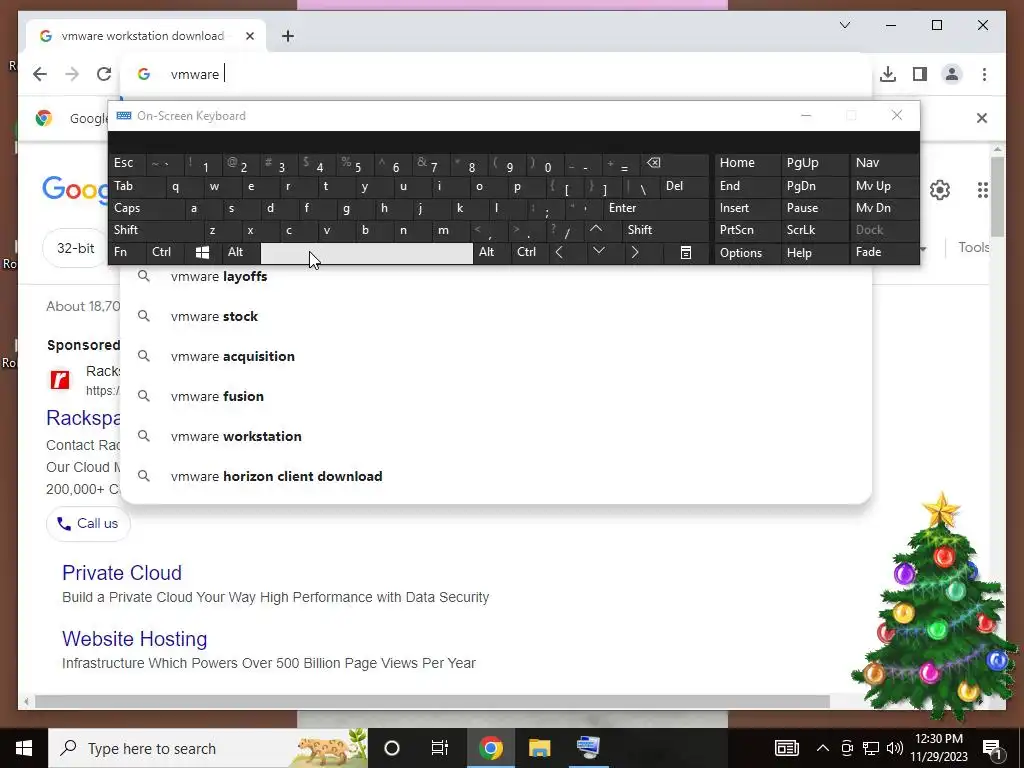Click the taskbar search box
This screenshot has width=1024, height=768.
point(208,748)
